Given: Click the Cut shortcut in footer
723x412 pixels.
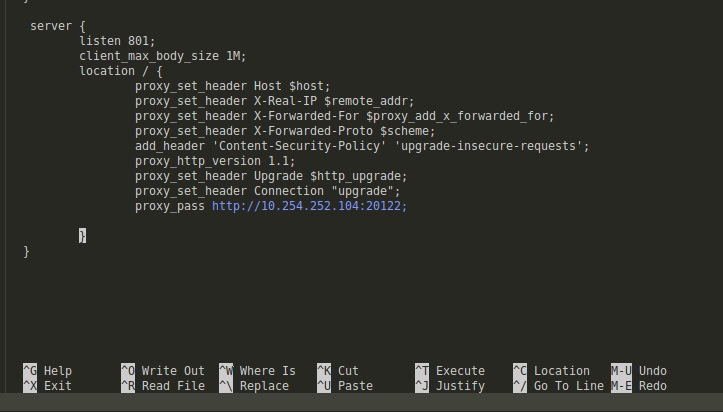Looking at the screenshot, I should click(348, 371).
